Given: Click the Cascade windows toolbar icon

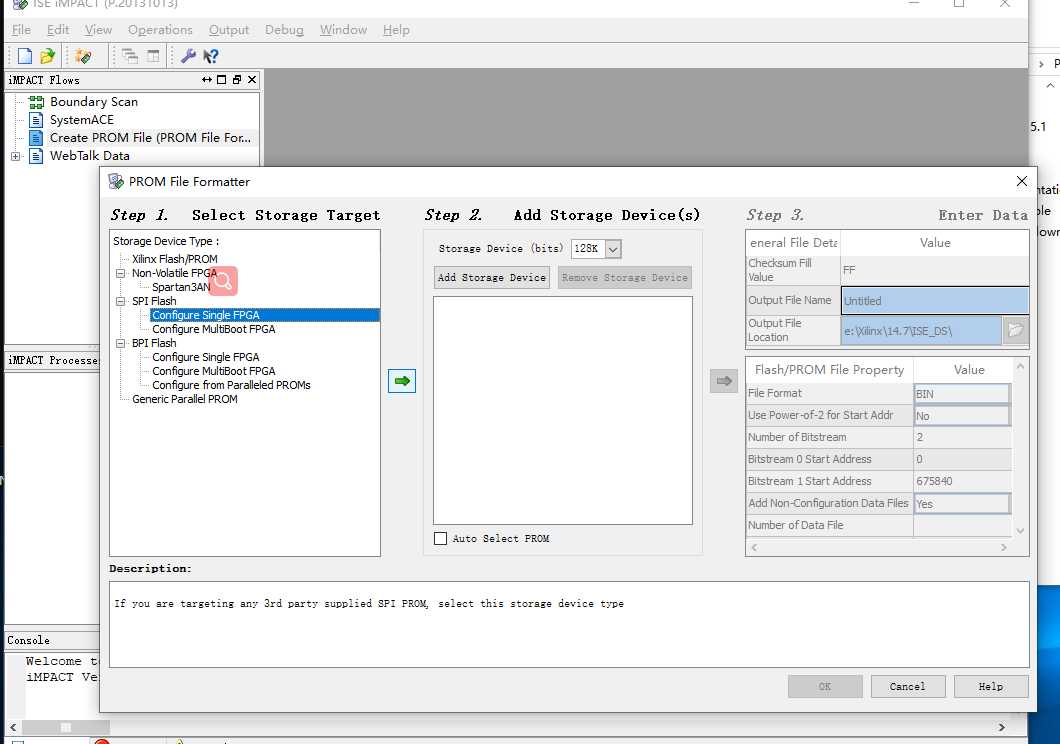Looking at the screenshot, I should [x=130, y=56].
